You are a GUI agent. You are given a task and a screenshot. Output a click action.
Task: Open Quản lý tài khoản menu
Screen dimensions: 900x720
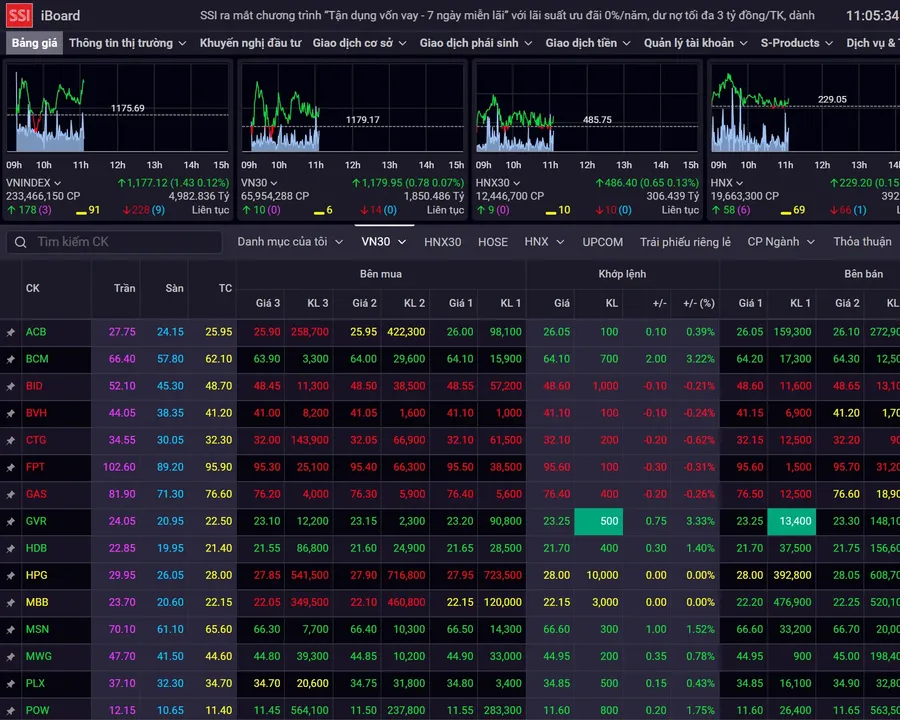tap(695, 43)
